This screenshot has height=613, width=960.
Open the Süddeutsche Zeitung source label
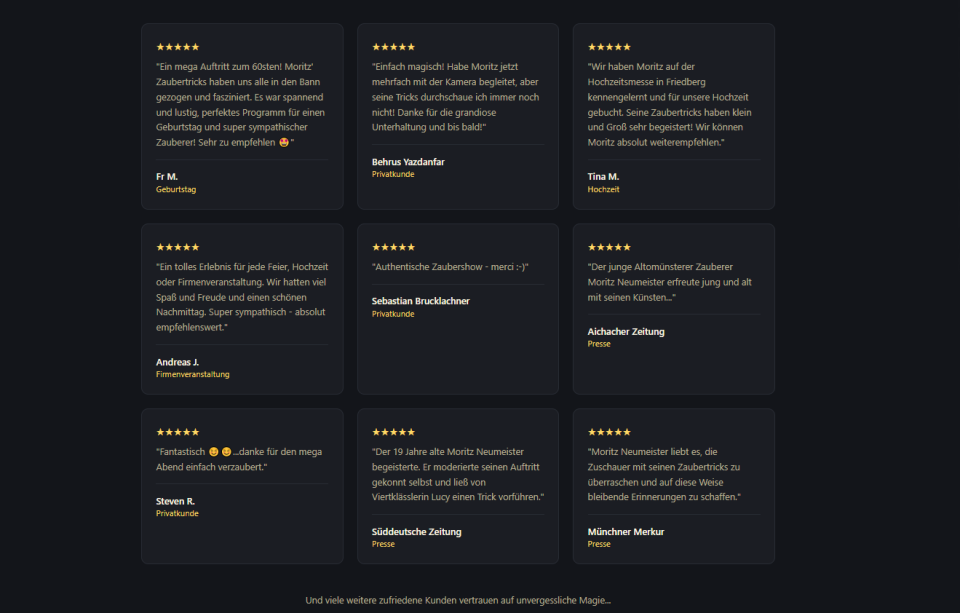coord(416,532)
